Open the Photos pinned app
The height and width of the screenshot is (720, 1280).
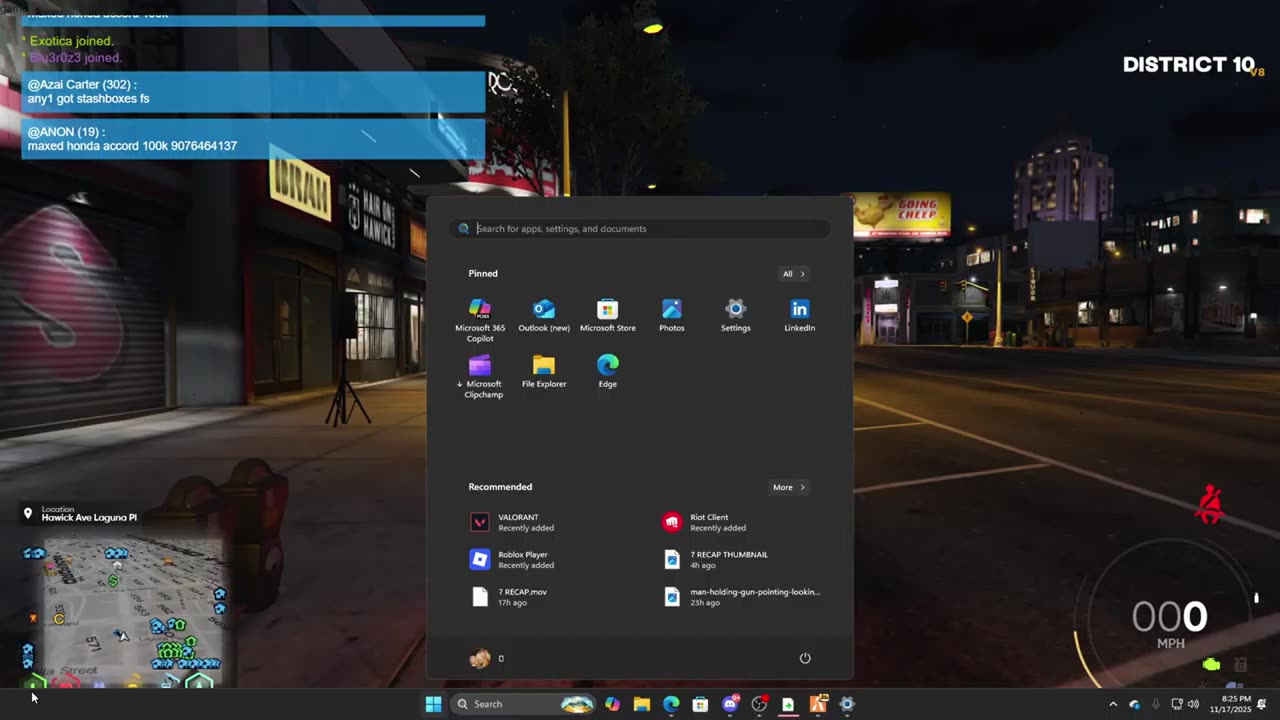click(x=672, y=315)
